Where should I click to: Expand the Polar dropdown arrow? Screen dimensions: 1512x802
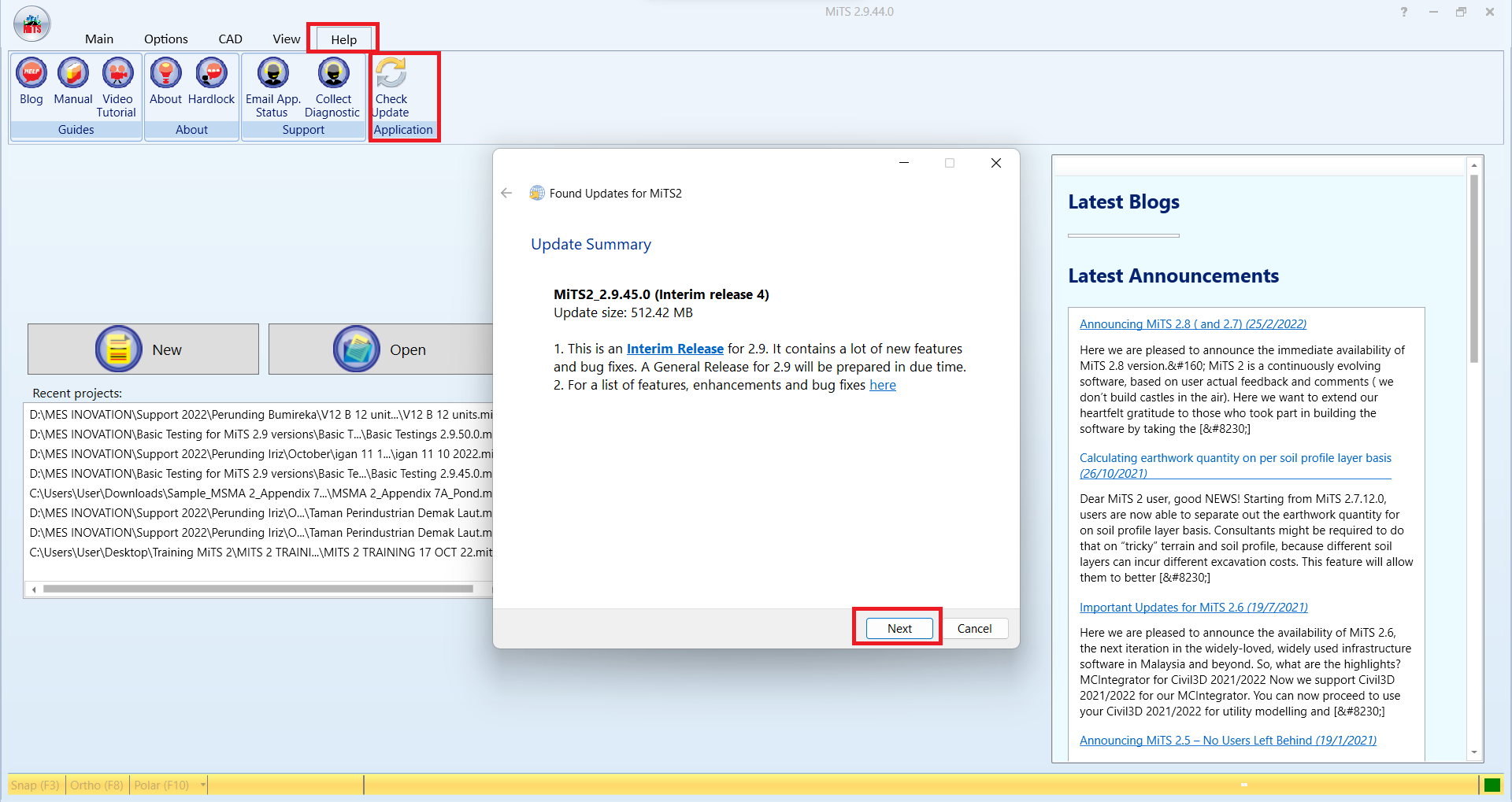(202, 785)
